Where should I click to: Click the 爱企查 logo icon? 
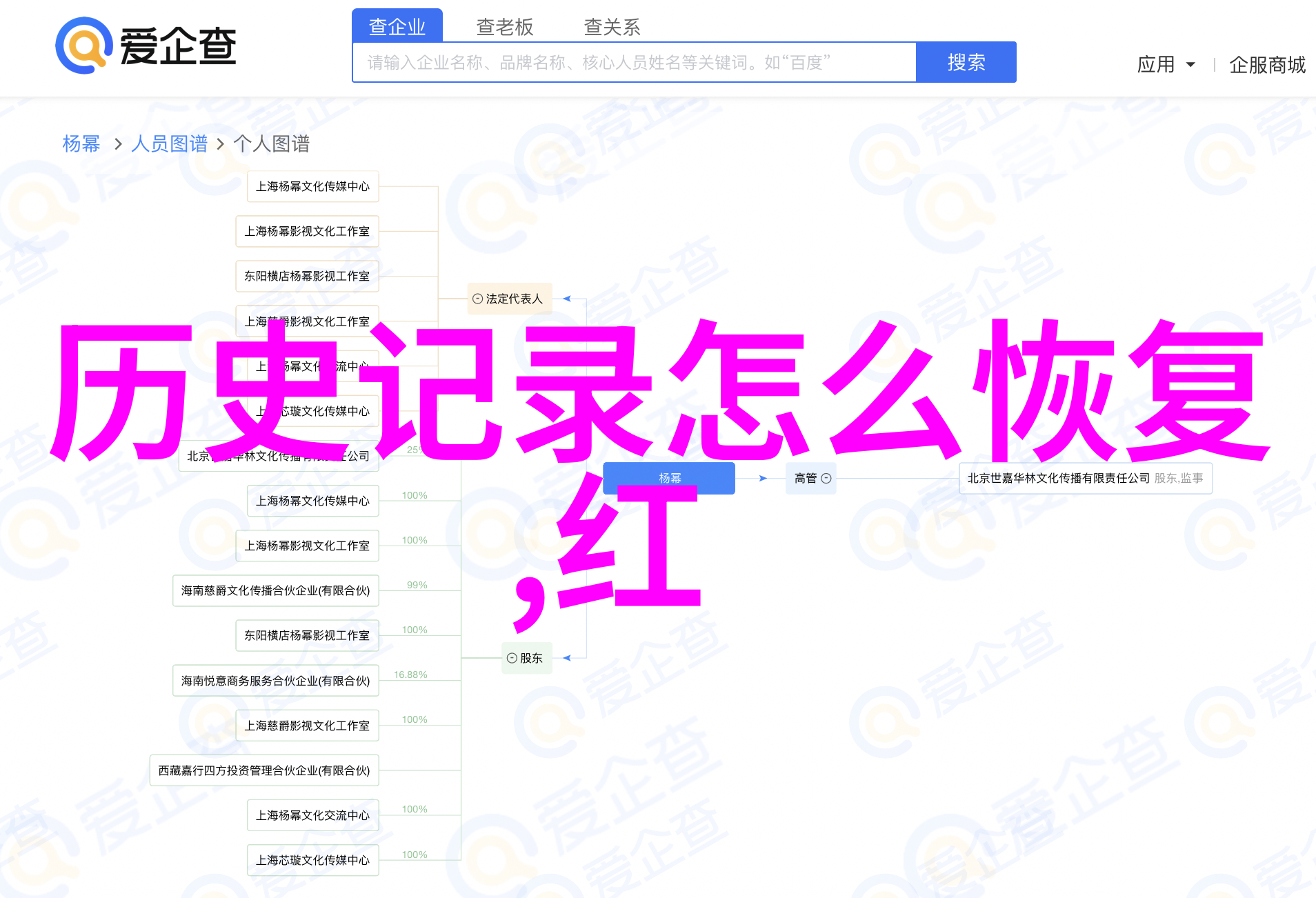[x=84, y=46]
